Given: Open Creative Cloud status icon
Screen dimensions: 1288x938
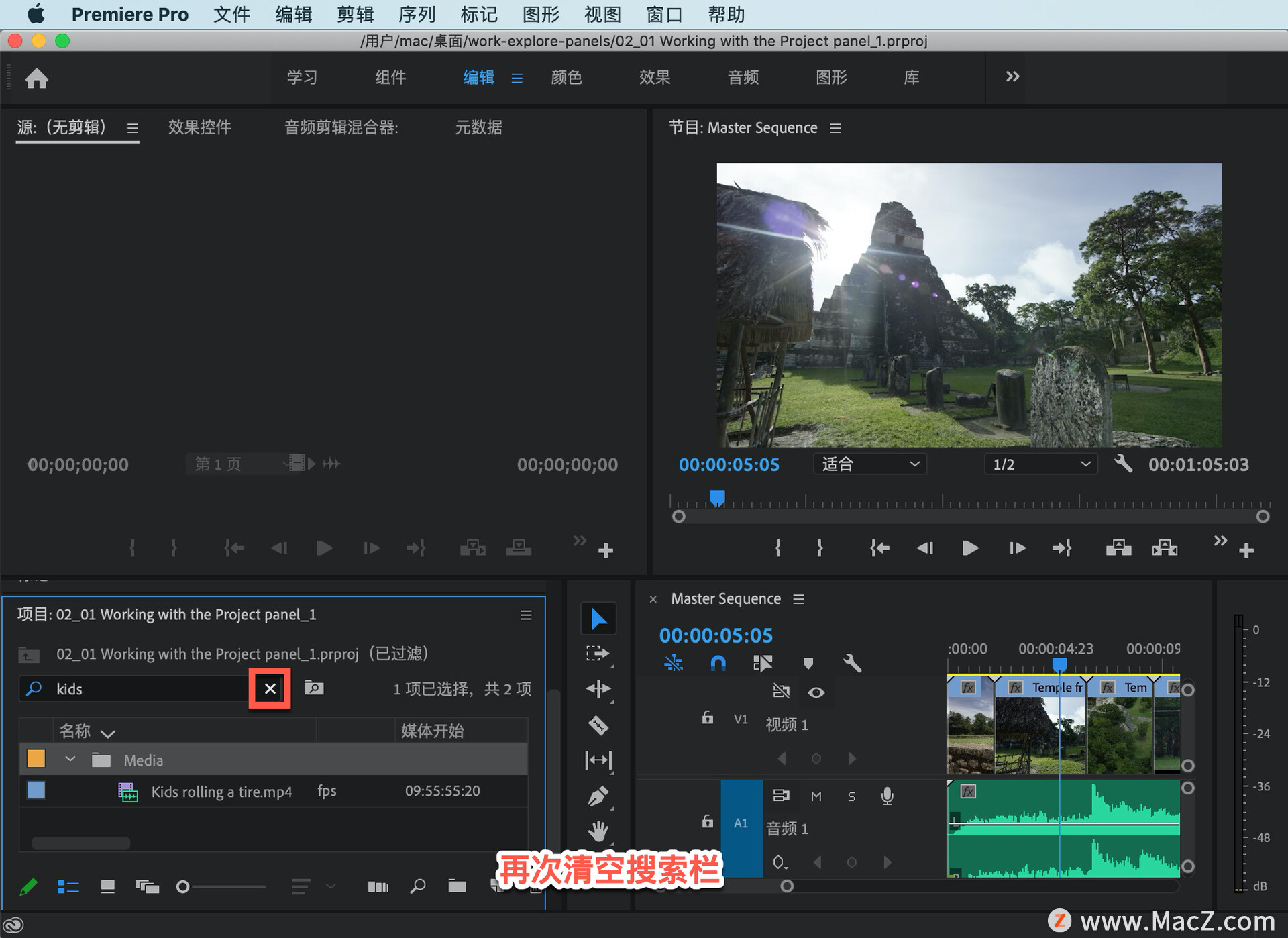Looking at the screenshot, I should click(13, 925).
